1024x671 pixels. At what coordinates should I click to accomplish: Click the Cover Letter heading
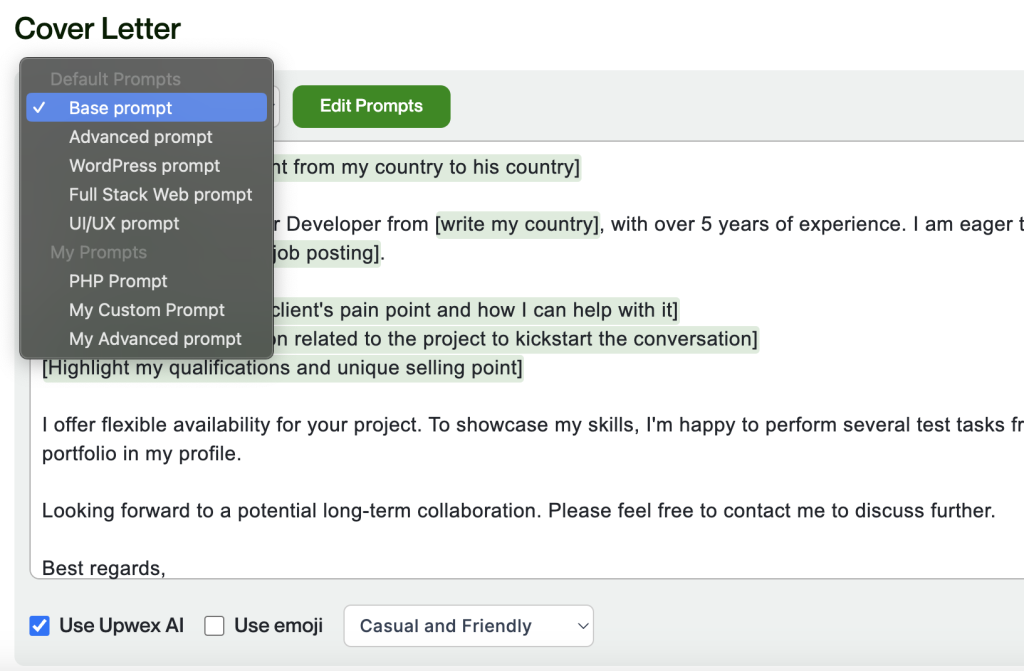point(98,28)
